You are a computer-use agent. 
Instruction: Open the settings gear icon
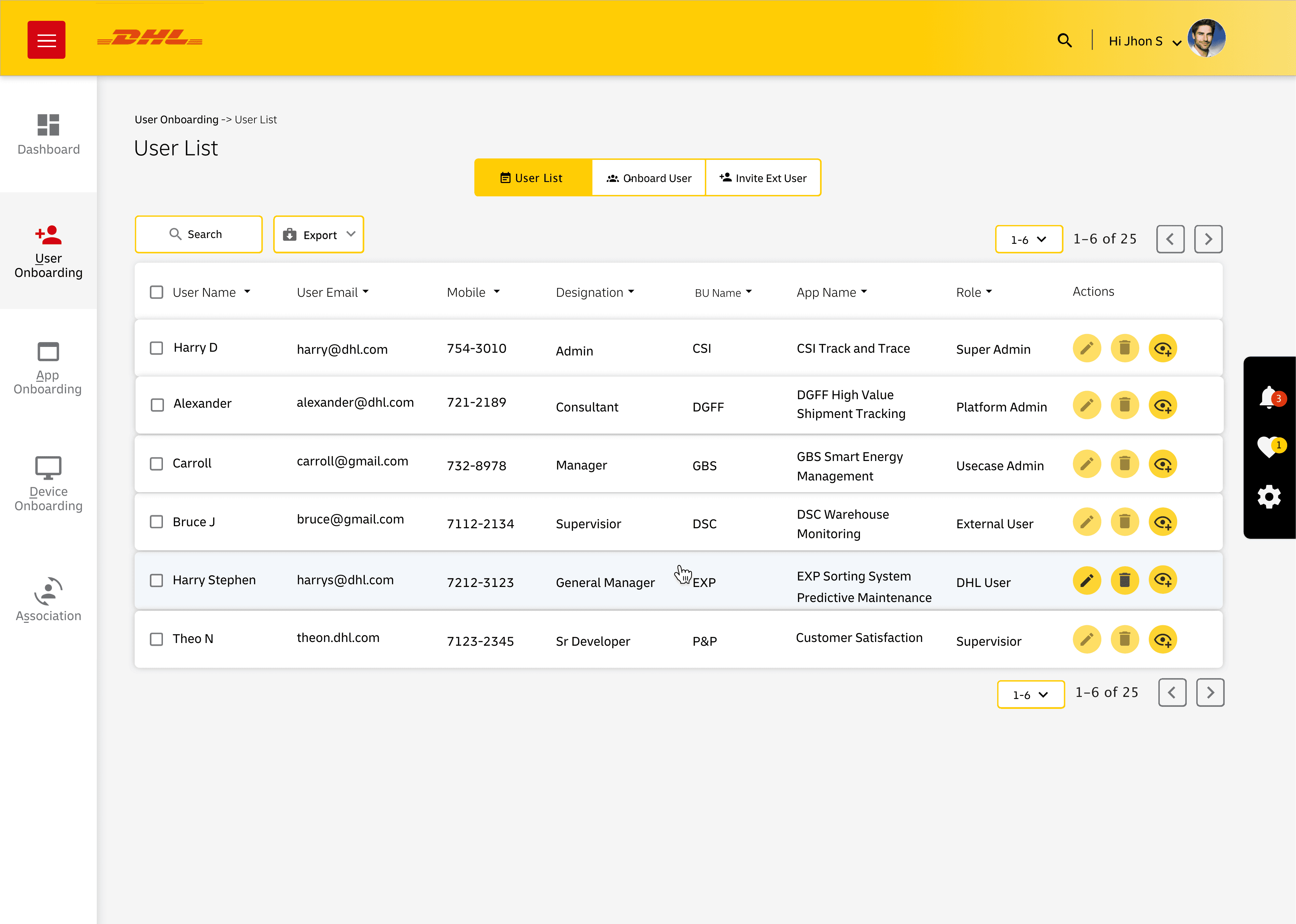tap(1269, 497)
